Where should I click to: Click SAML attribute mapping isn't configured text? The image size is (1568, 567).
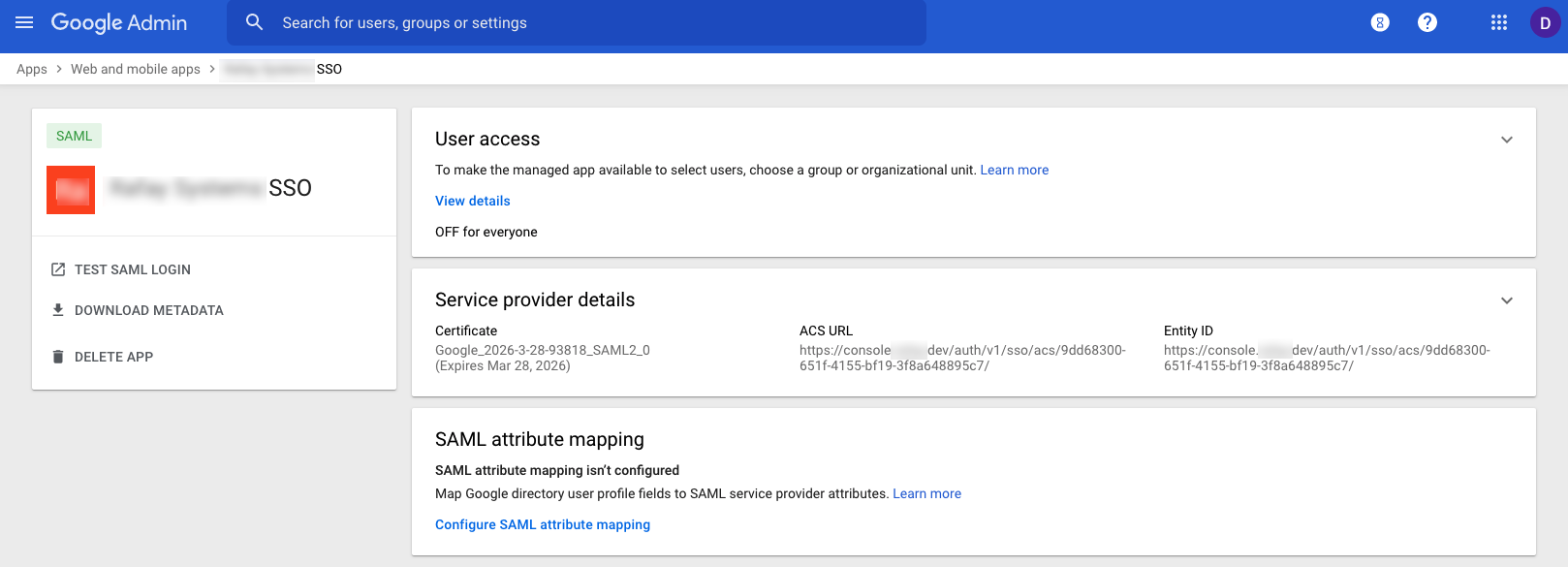[x=557, y=470]
